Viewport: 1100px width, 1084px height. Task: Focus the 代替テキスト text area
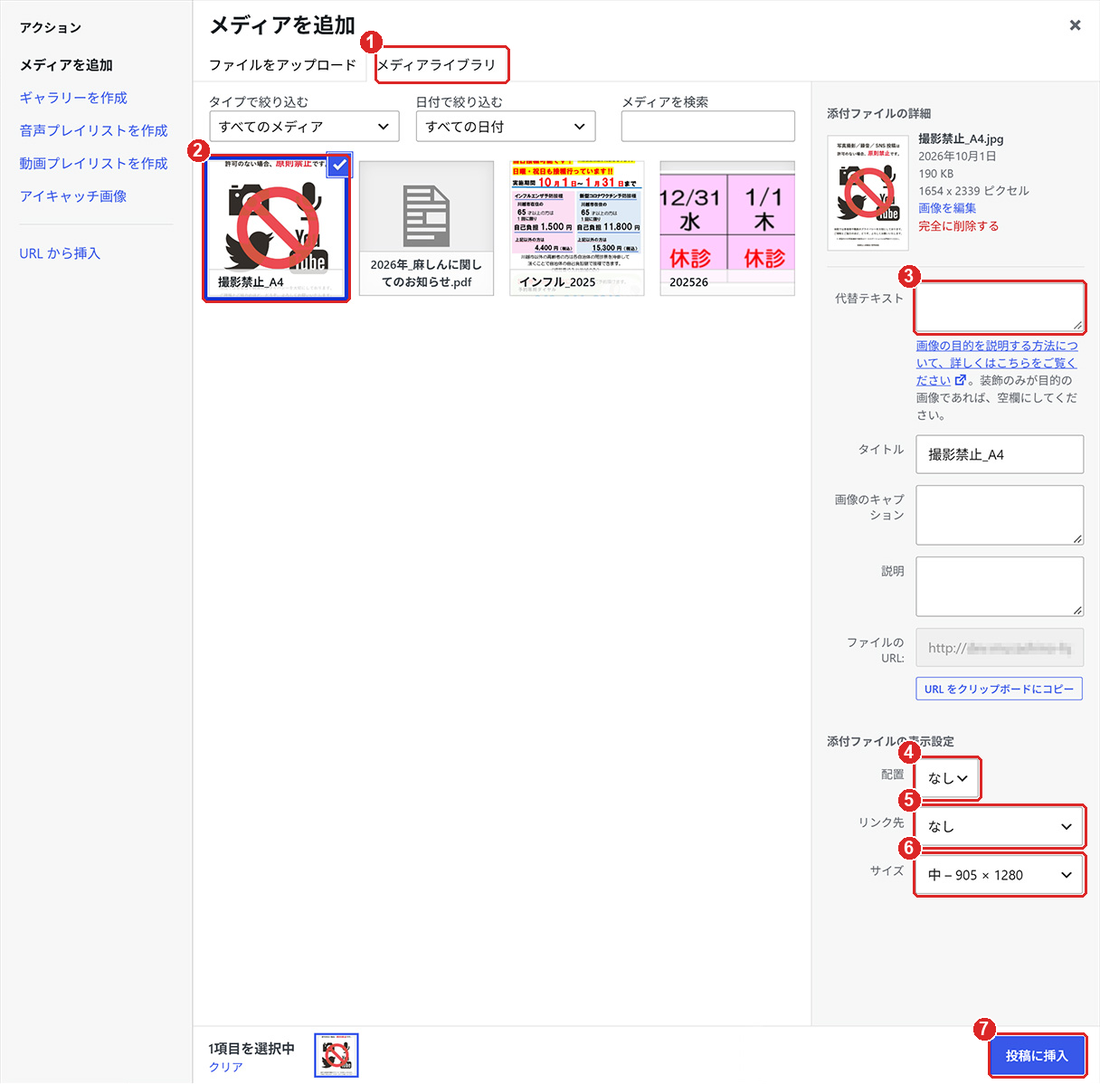[1000, 307]
